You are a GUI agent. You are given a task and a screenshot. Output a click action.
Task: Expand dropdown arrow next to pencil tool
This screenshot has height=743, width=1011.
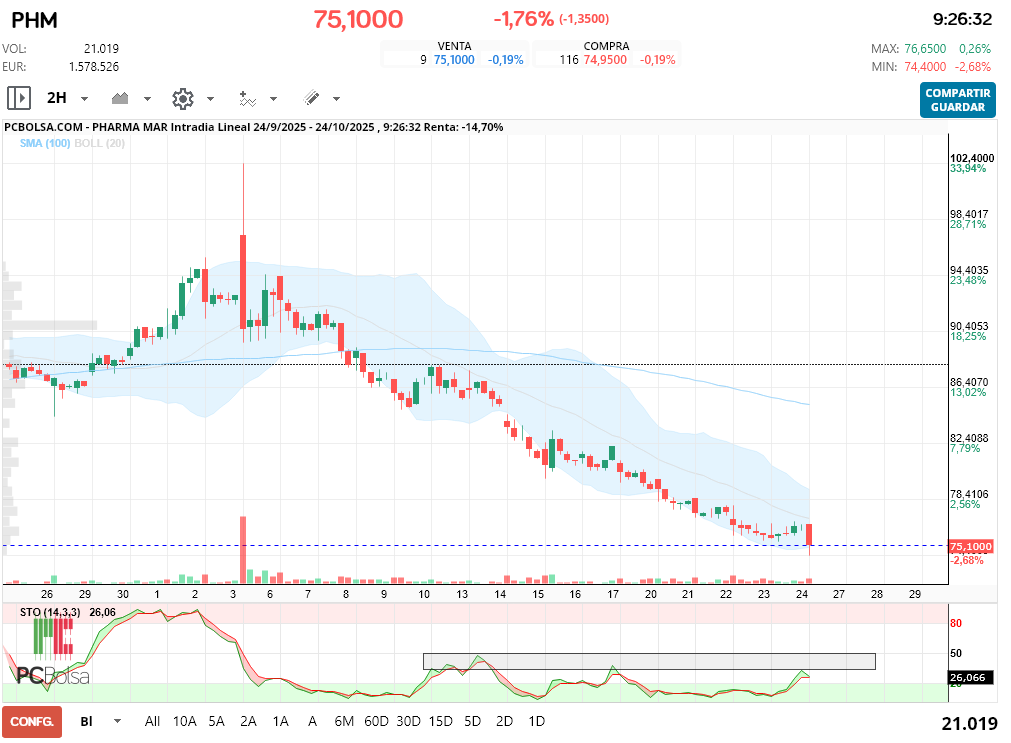coord(336,99)
